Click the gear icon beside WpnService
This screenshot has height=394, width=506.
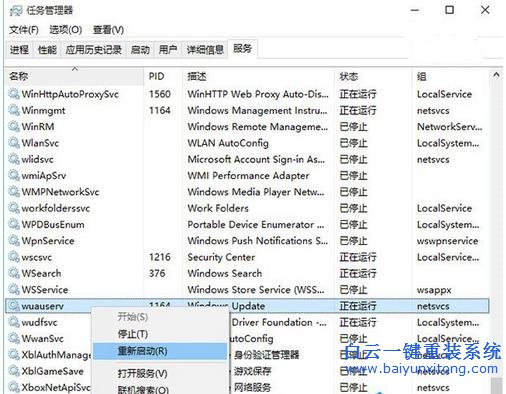tap(14, 241)
